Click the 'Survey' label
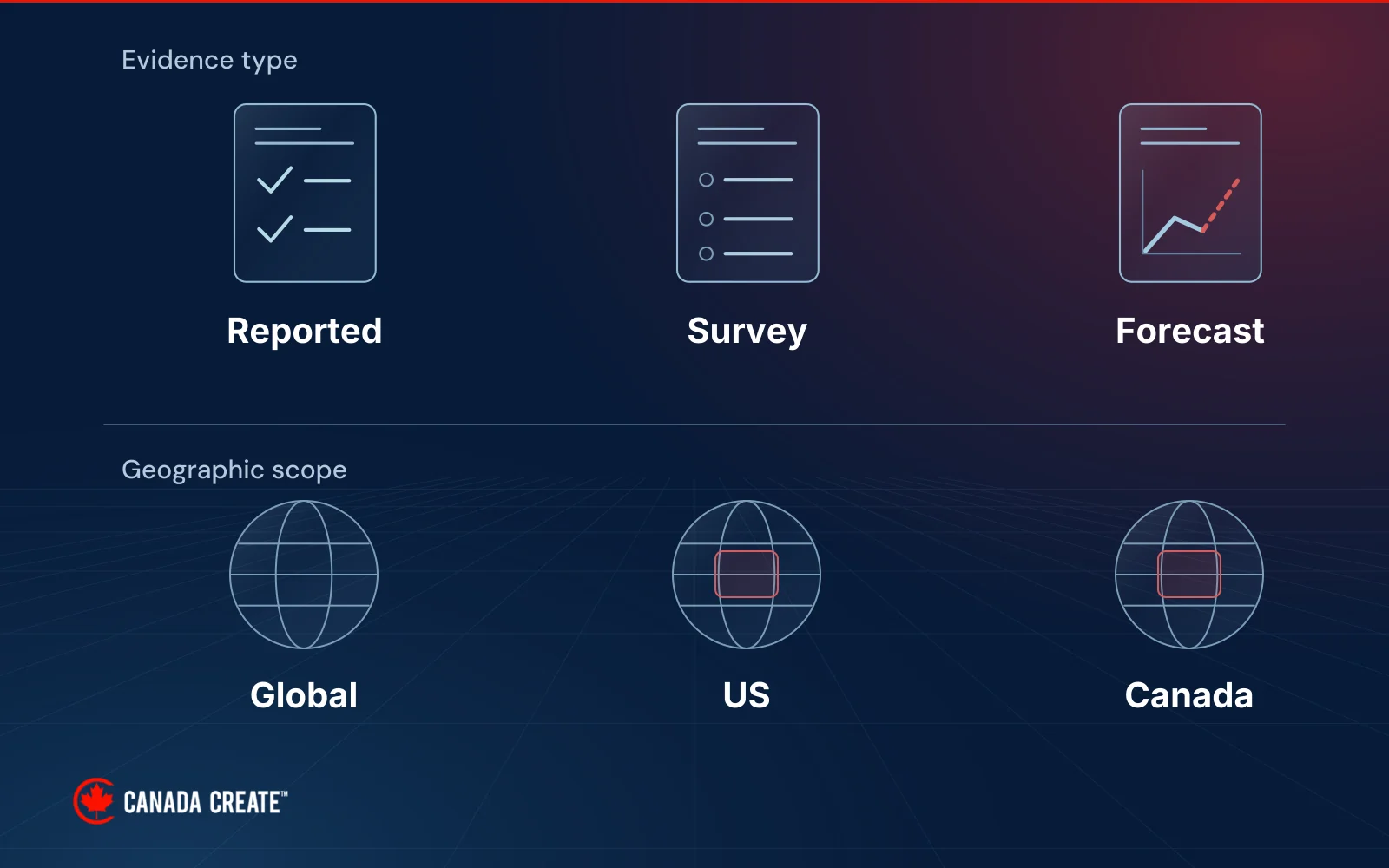Viewport: 1389px width, 868px height. 747,331
